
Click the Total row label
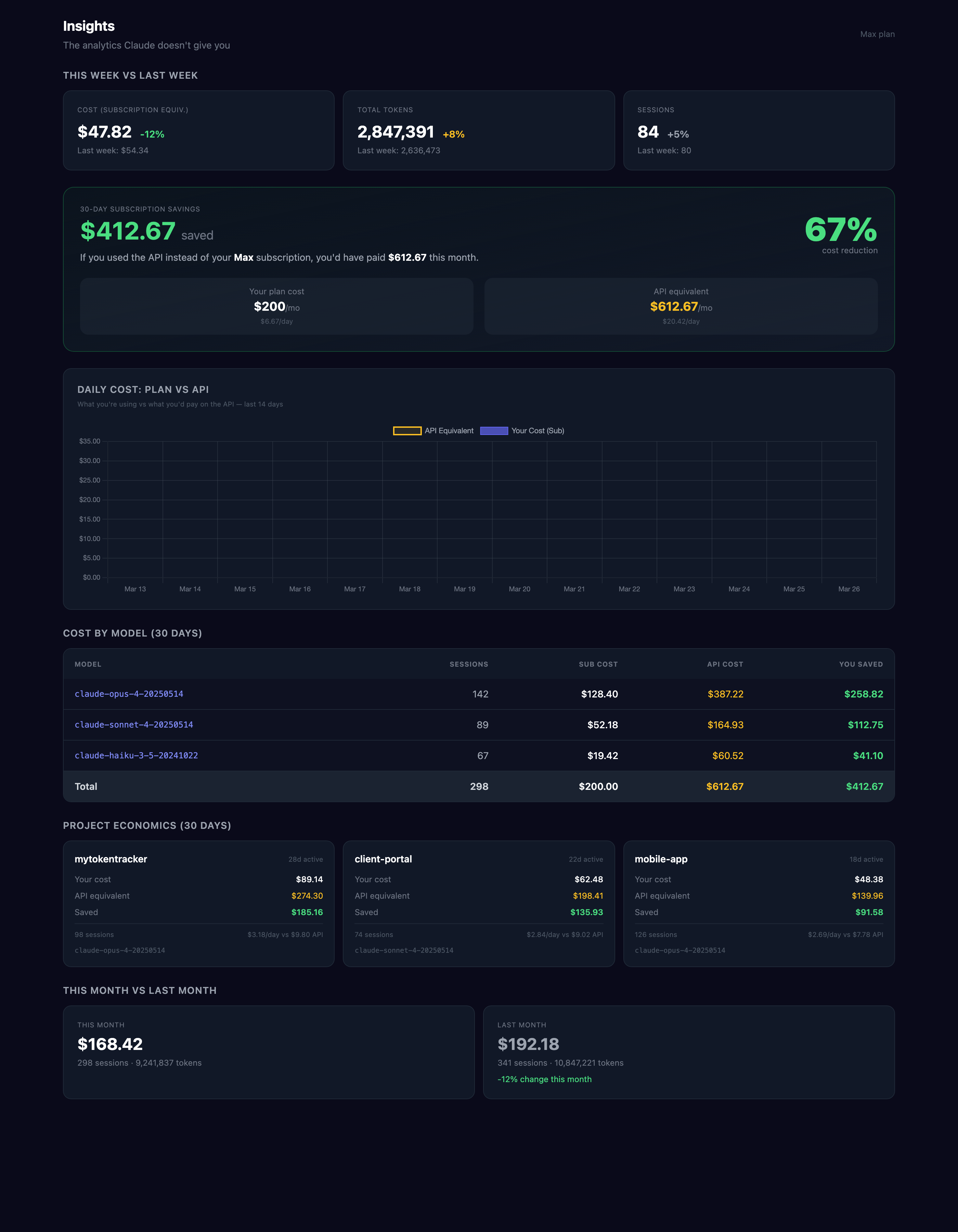pyautogui.click(x=86, y=786)
